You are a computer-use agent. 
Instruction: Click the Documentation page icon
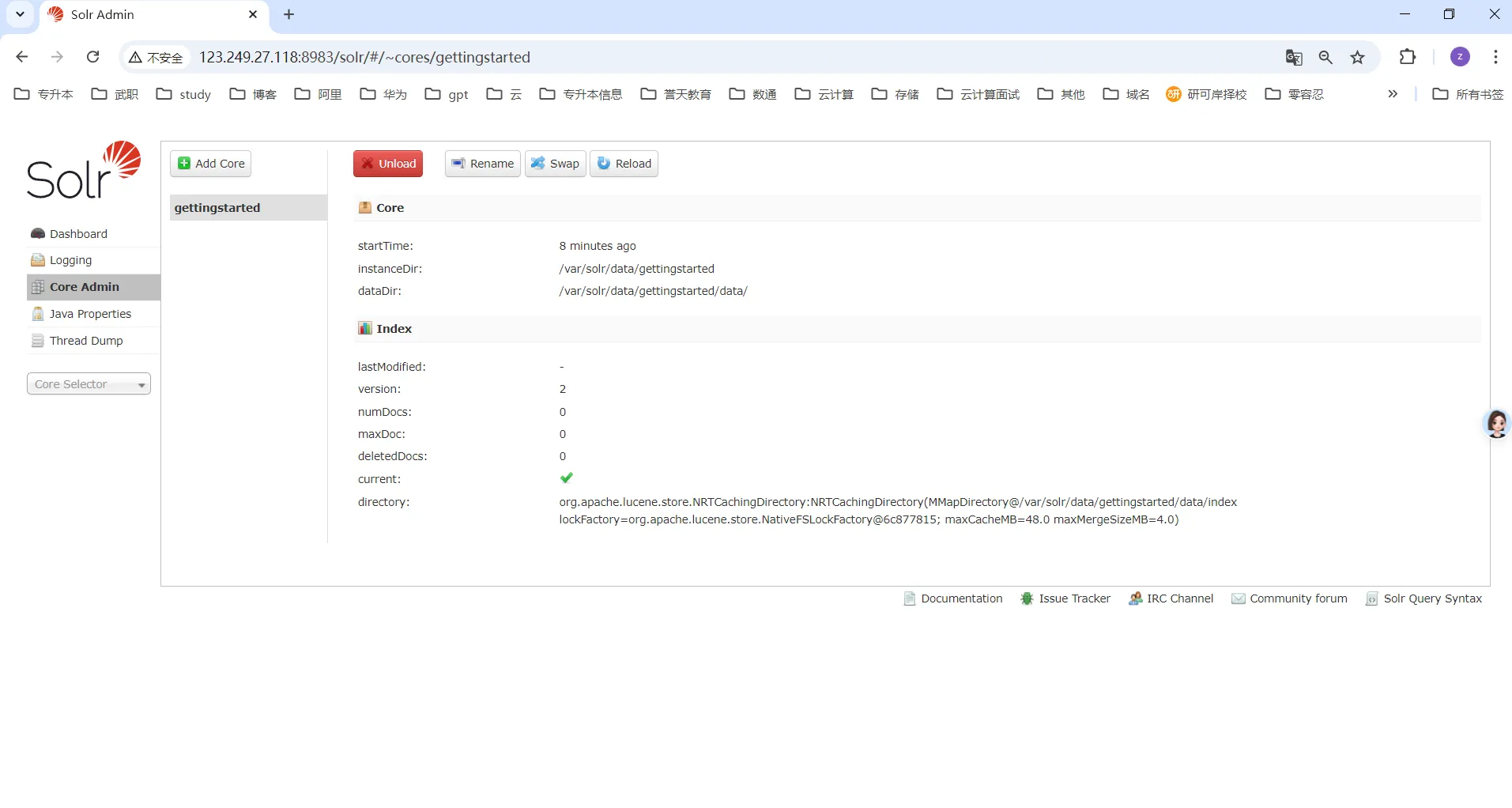(910, 598)
